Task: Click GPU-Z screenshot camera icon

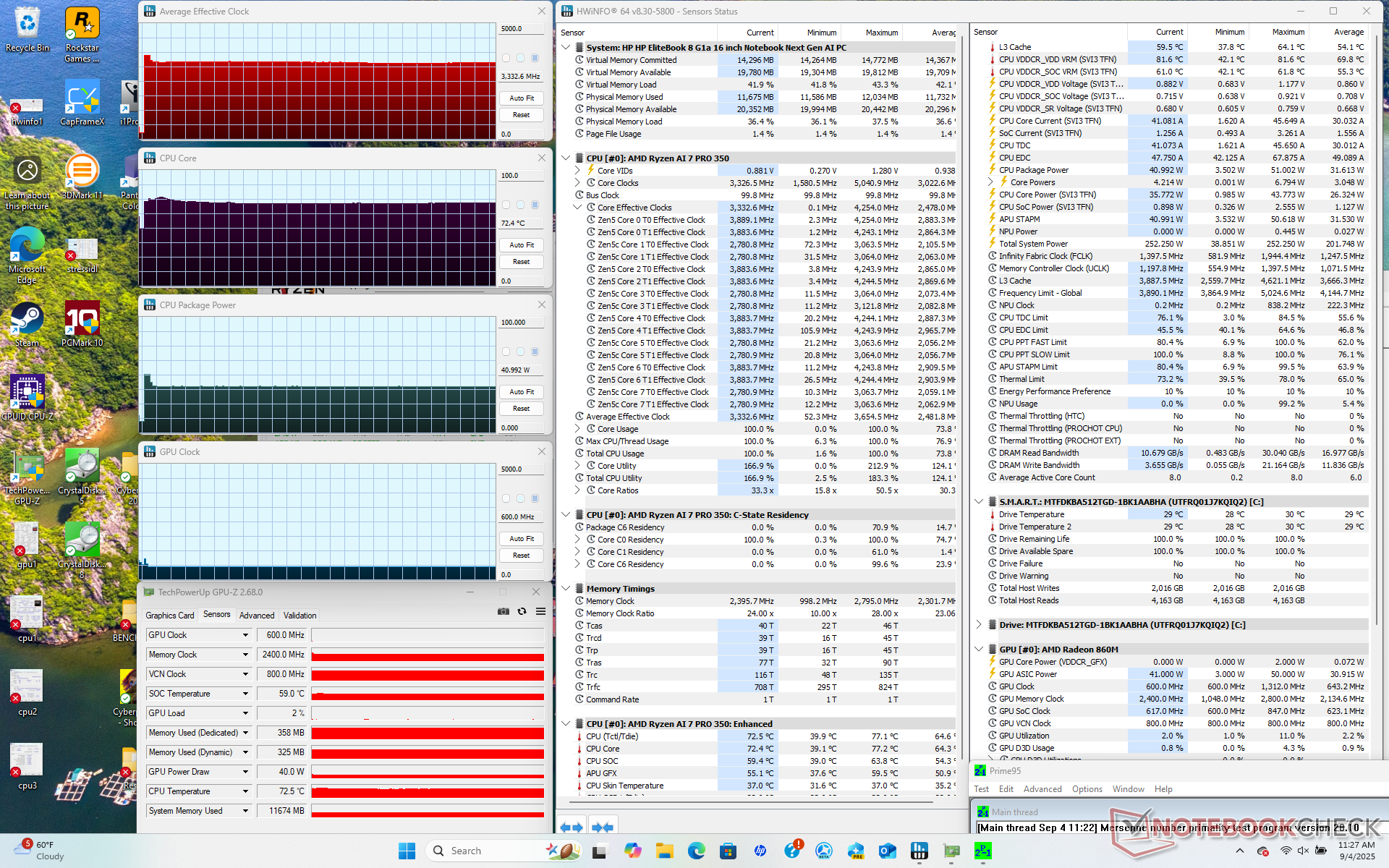Action: click(x=504, y=611)
